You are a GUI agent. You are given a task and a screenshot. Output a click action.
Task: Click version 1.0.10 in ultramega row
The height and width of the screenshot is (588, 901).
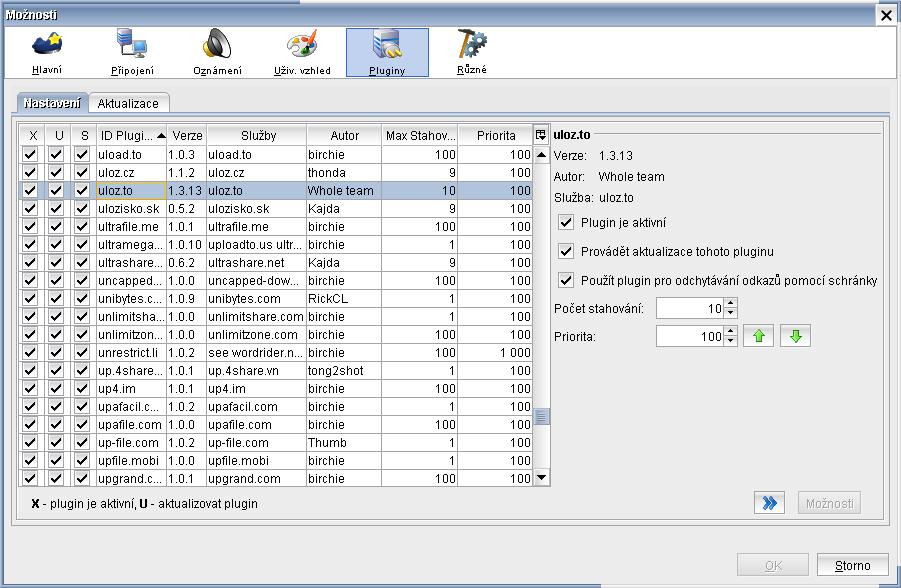coord(184,244)
